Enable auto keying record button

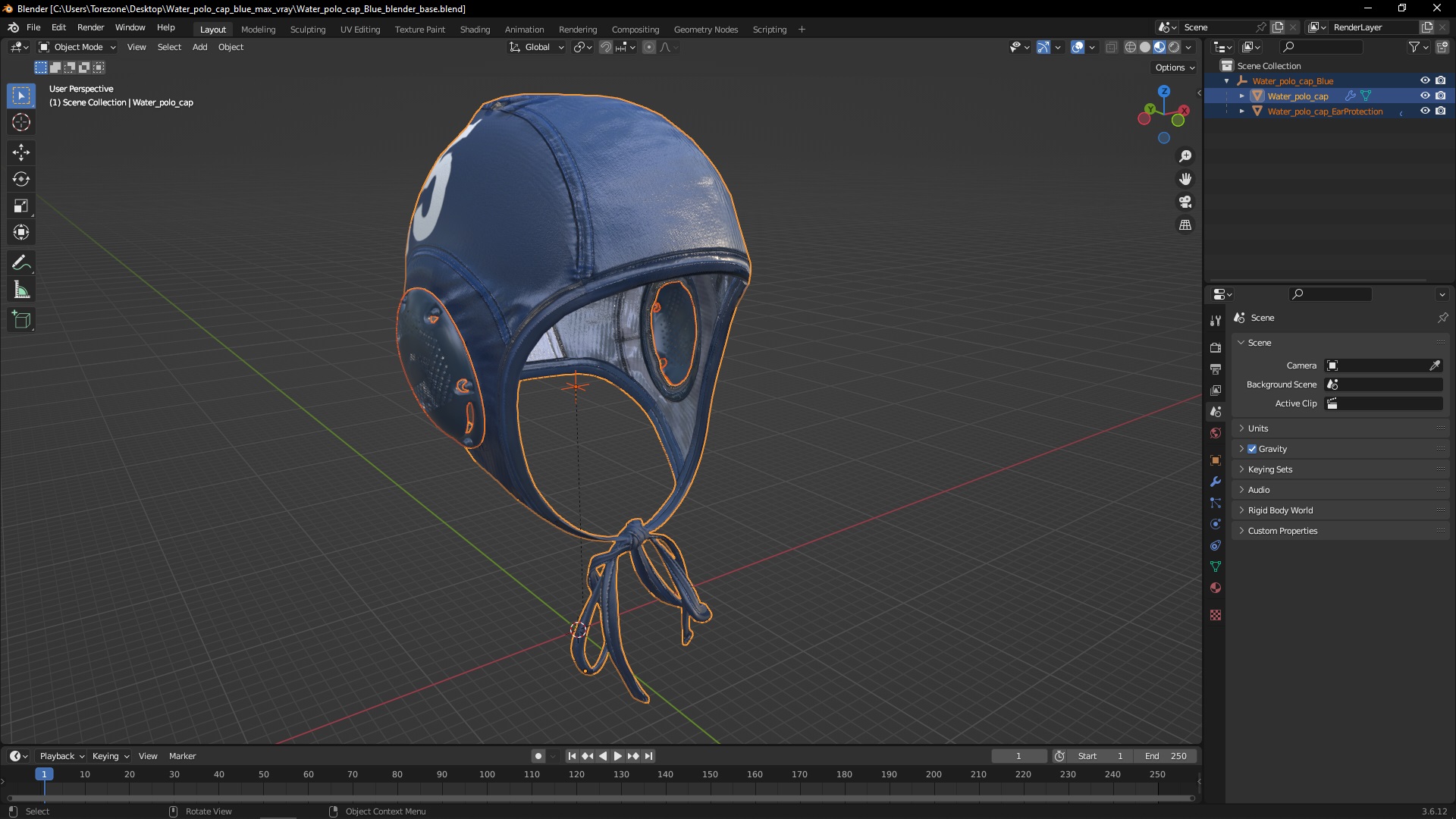538,756
